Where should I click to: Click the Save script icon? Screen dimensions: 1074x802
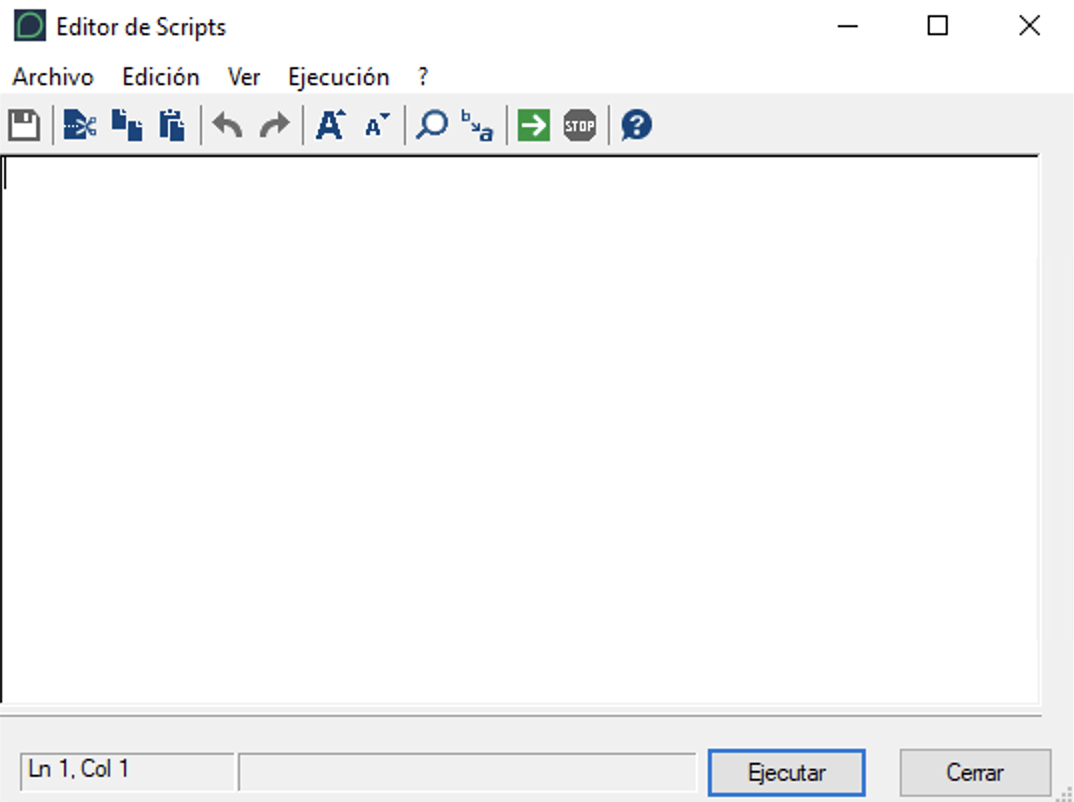pyautogui.click(x=24, y=125)
